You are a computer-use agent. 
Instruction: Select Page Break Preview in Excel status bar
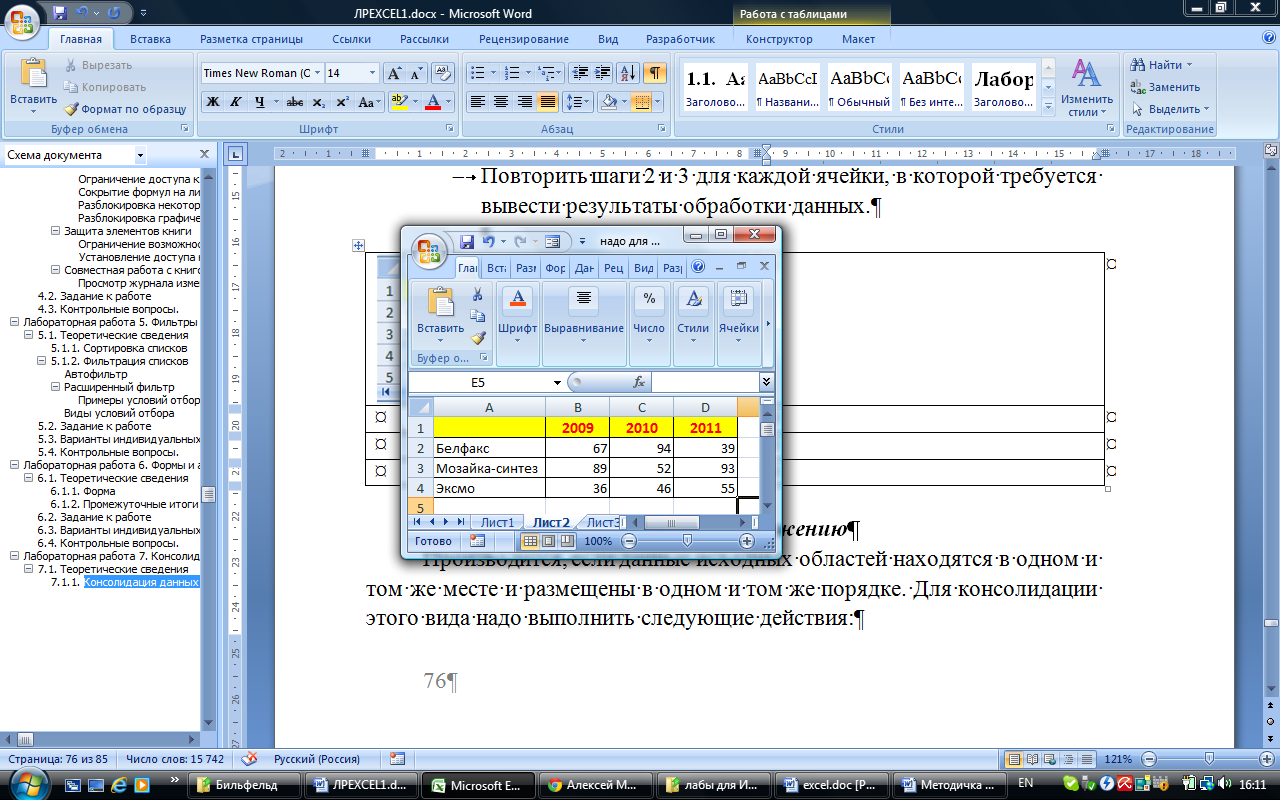tap(566, 541)
